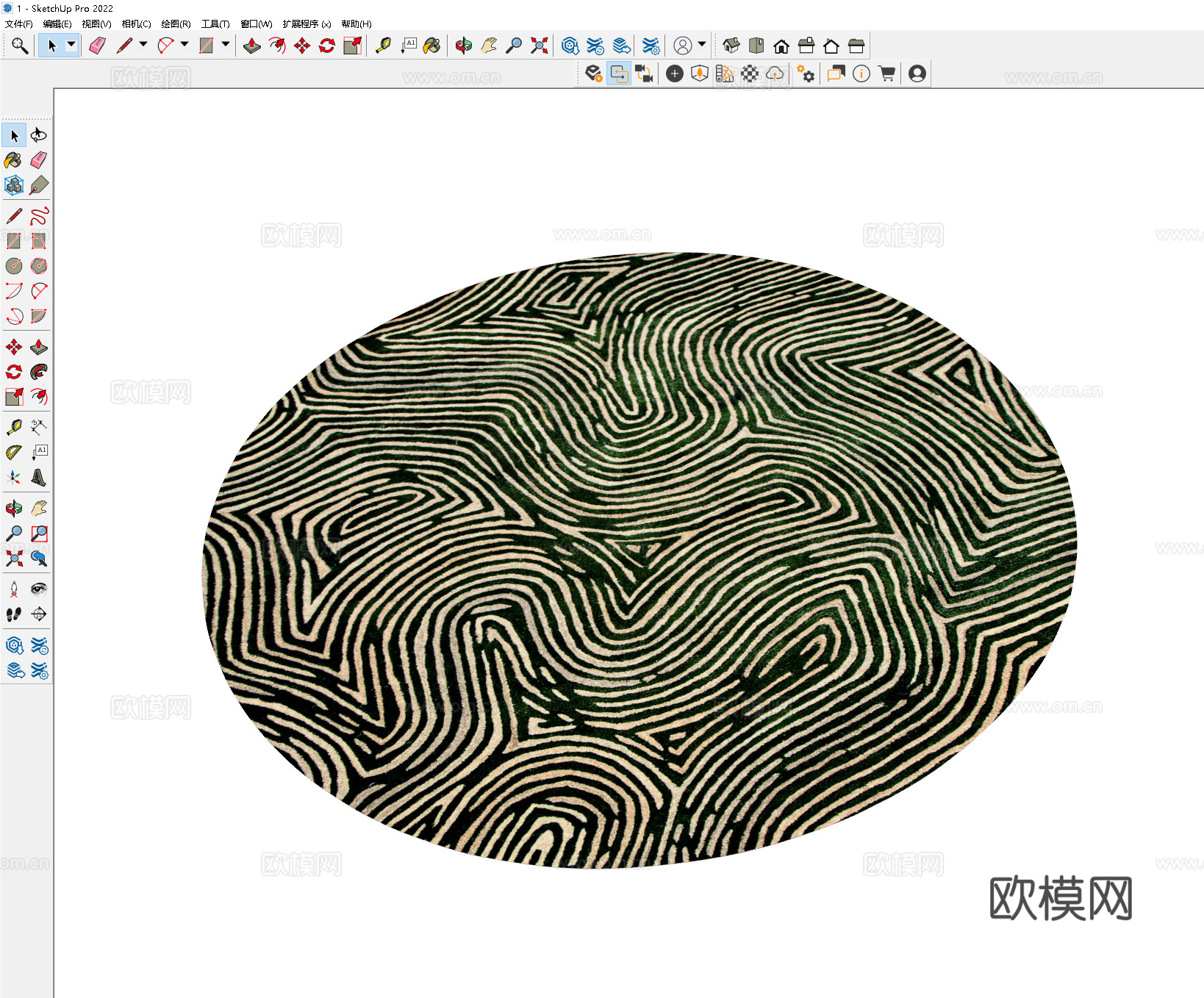Open the 编辑(E) menu
This screenshot has height=998, width=1204.
click(57, 24)
